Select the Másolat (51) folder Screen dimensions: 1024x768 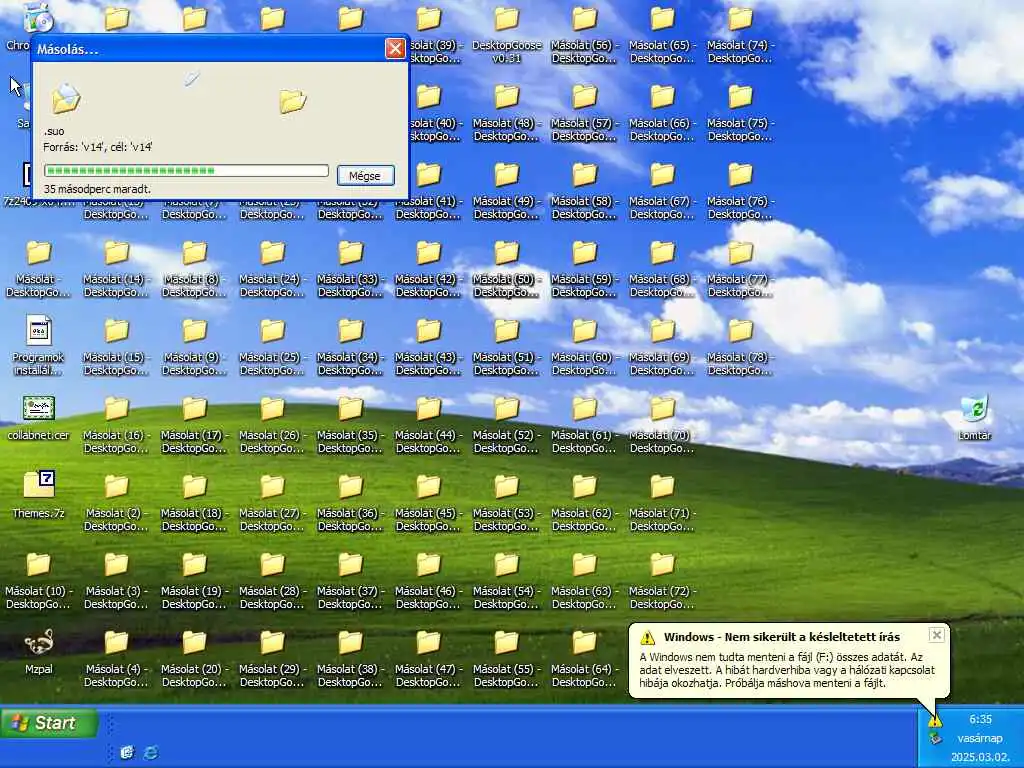tap(507, 346)
